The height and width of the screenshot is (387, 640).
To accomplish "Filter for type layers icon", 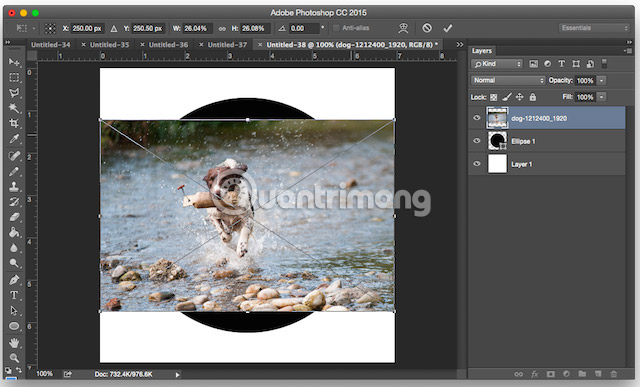I will 562,64.
